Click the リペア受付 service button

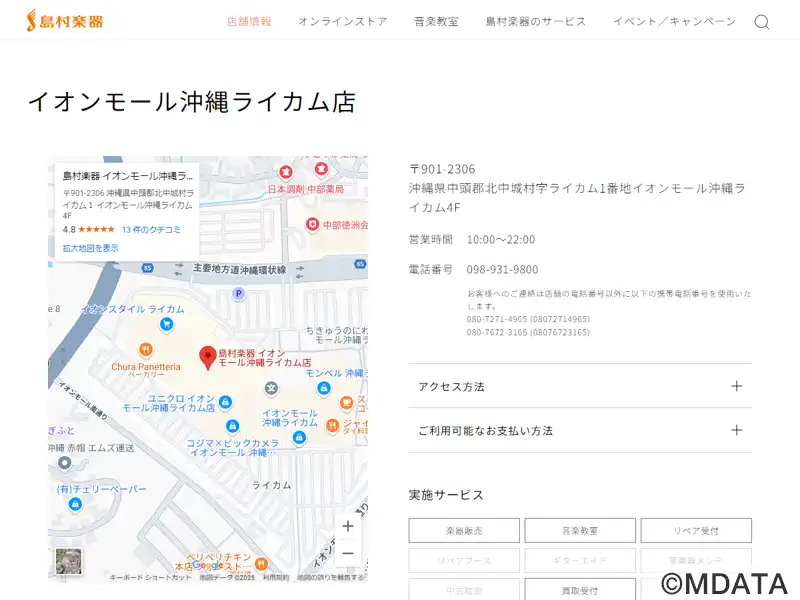pos(696,531)
